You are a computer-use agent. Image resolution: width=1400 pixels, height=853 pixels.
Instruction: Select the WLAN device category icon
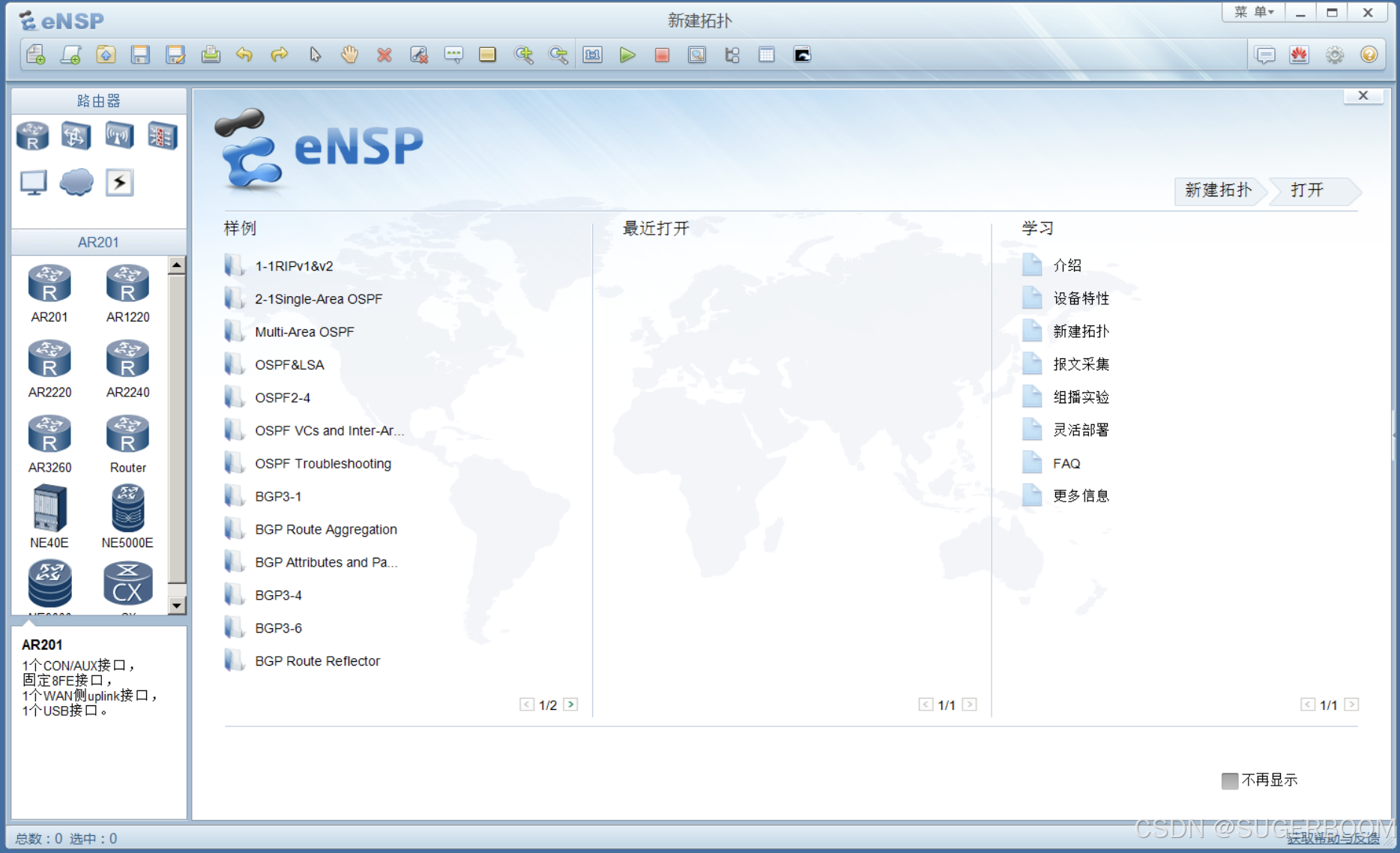(119, 136)
